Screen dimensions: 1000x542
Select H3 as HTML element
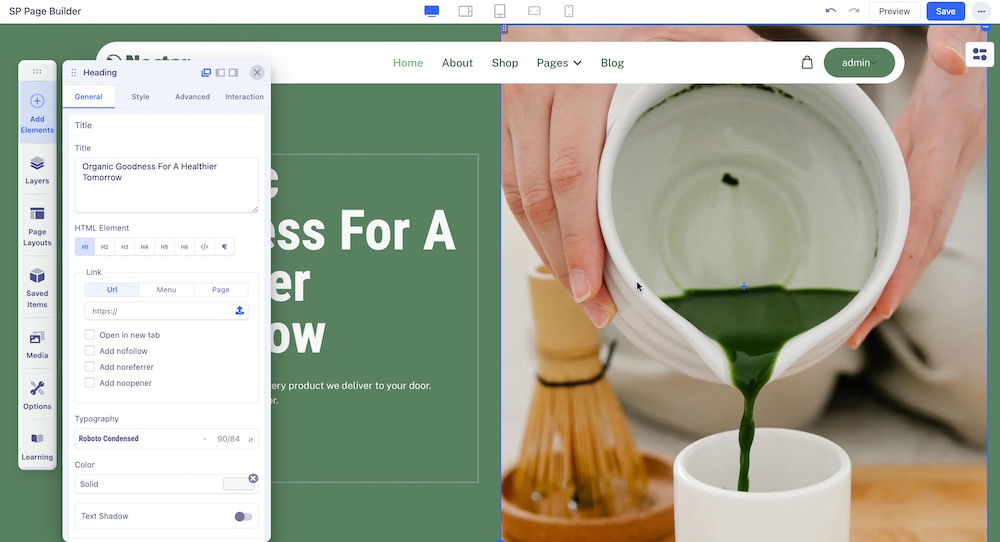pyautogui.click(x=124, y=247)
